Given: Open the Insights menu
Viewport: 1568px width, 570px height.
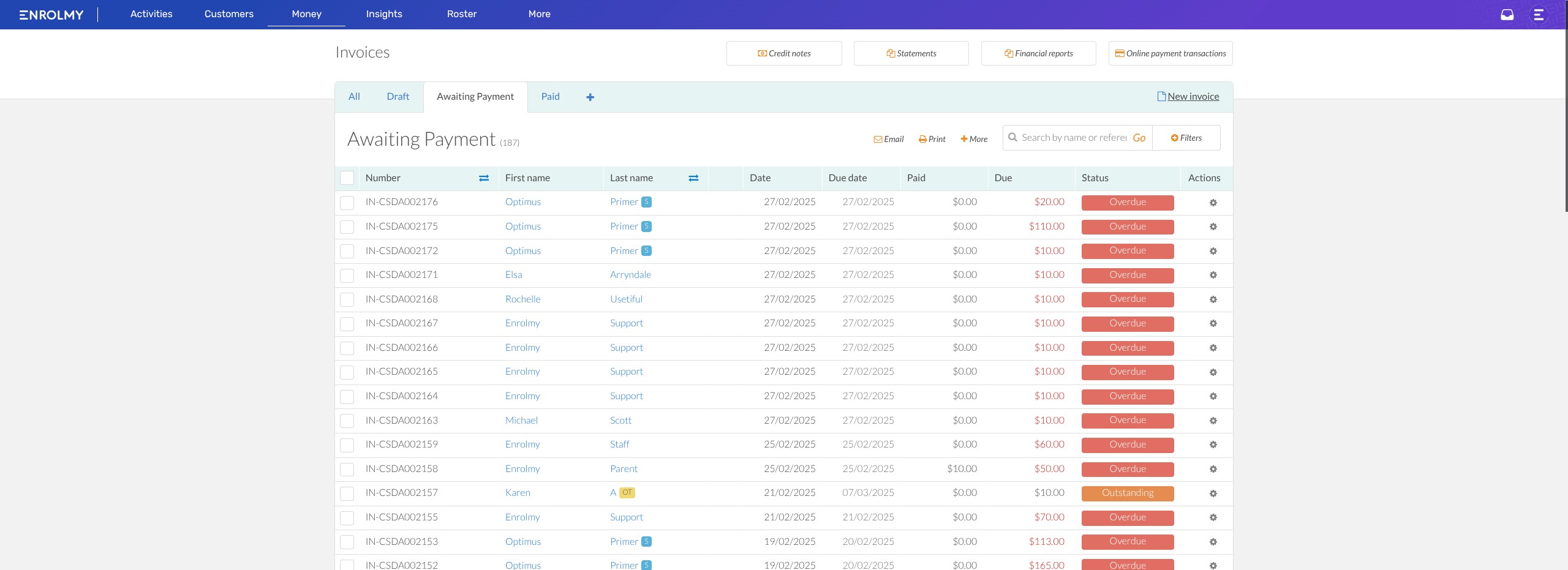Looking at the screenshot, I should click(x=384, y=14).
